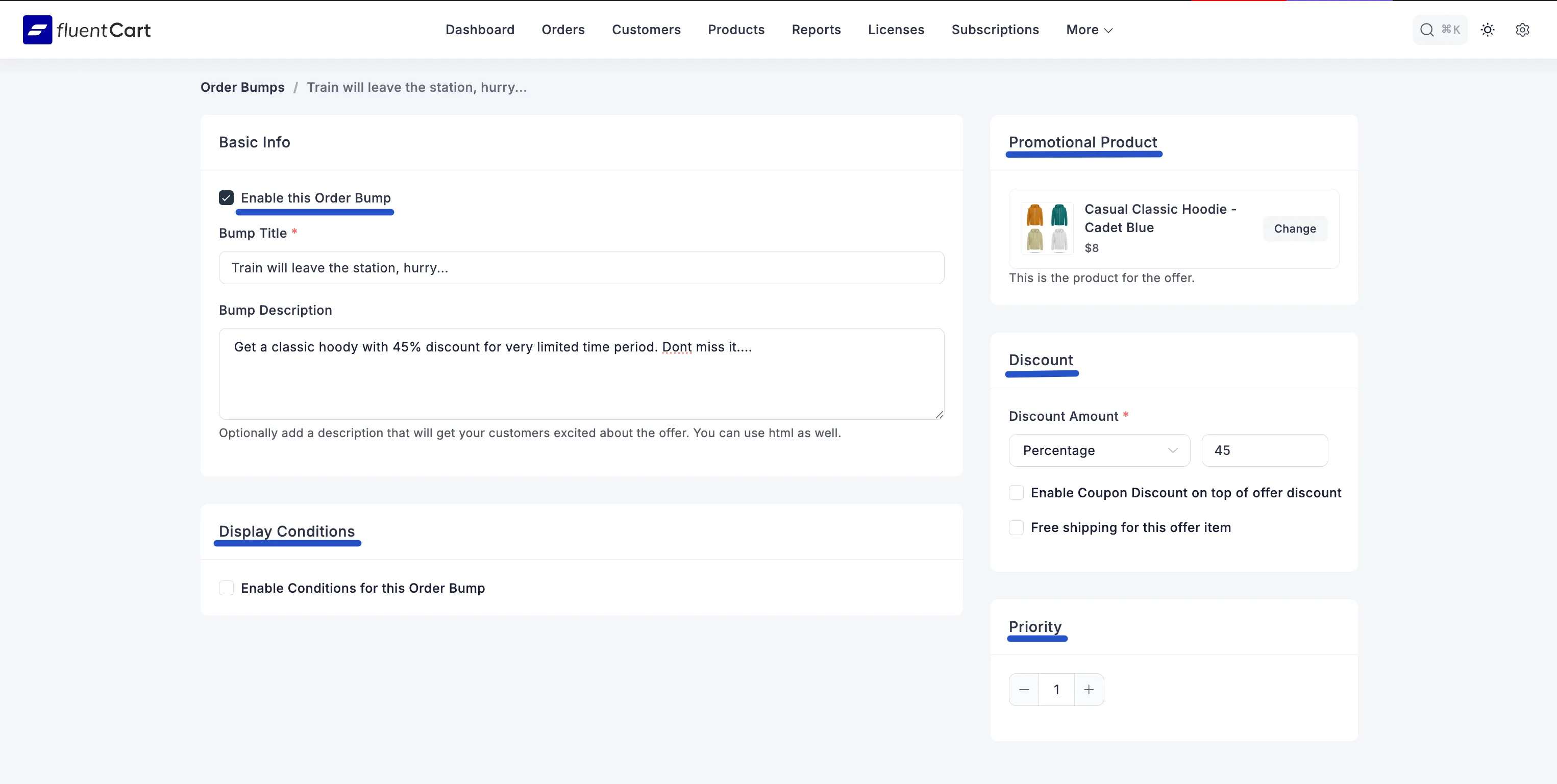Enable Conditions for this Order Bump
This screenshot has width=1557, height=784.
[226, 588]
